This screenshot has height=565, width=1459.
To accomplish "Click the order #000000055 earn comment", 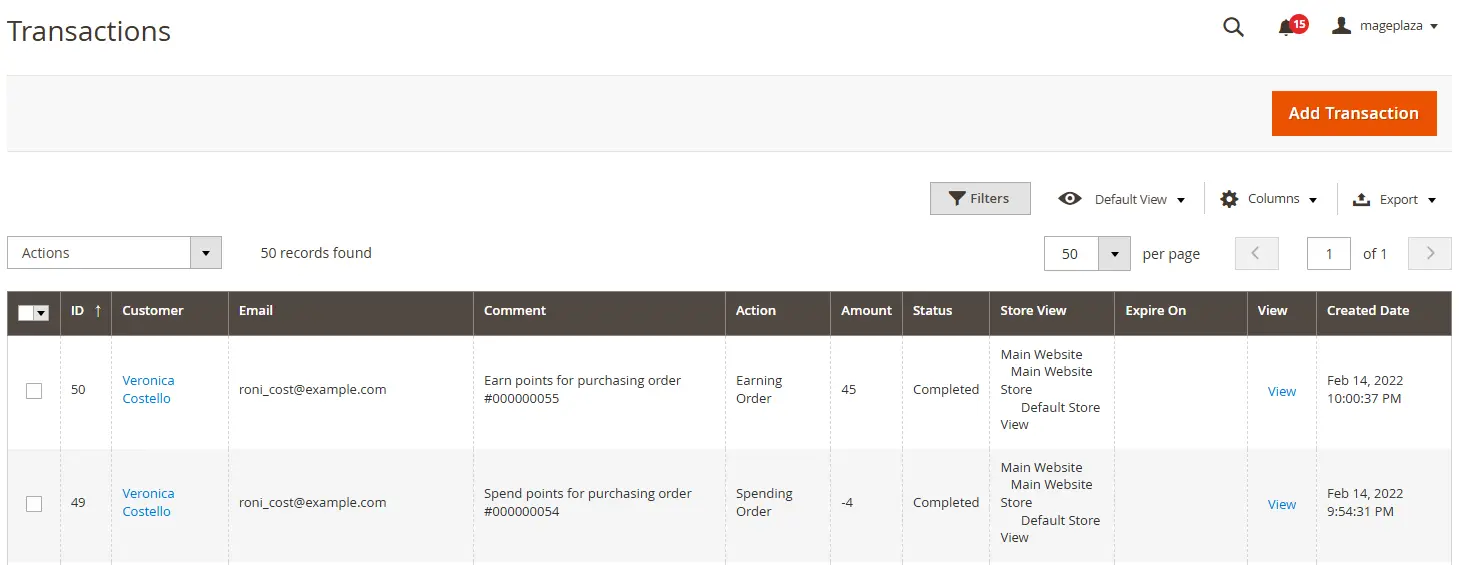I will (x=582, y=389).
